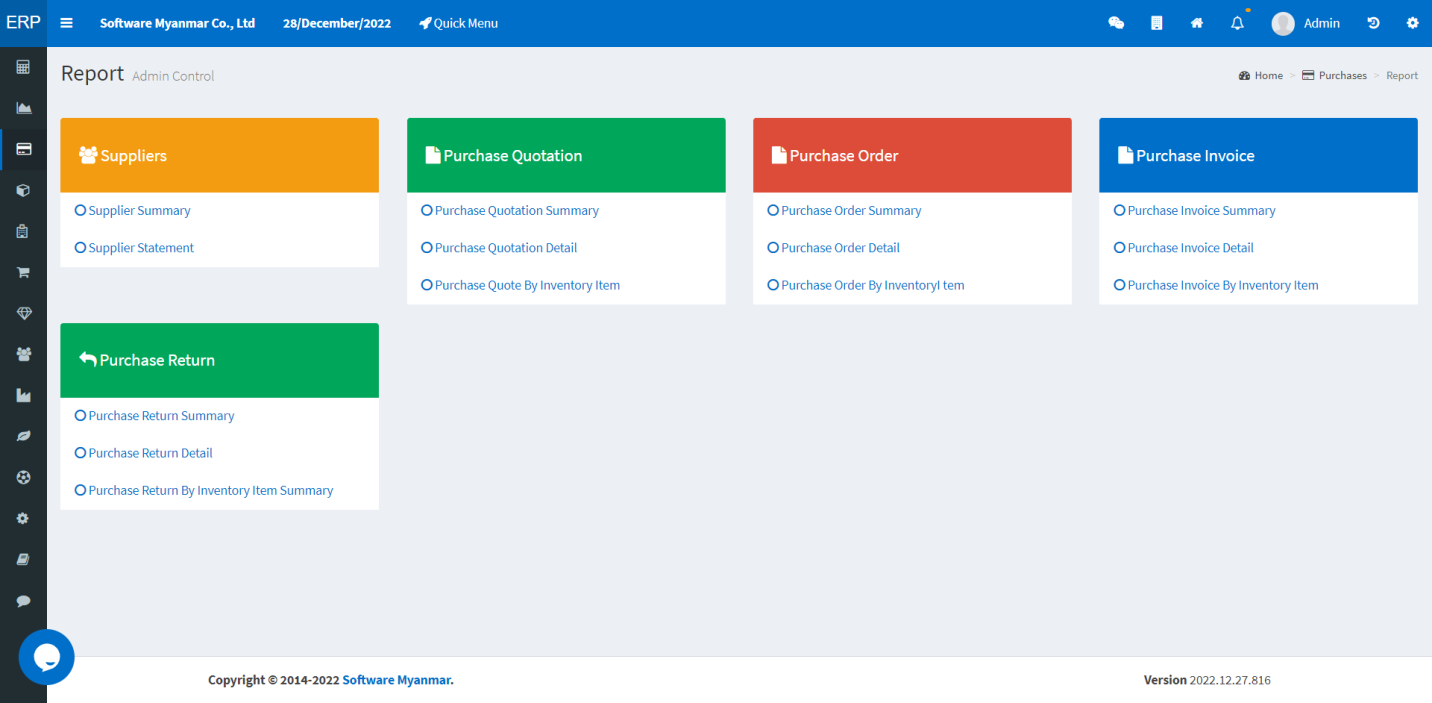Open Purchase Order Summary report
The height and width of the screenshot is (703, 1432).
(844, 211)
